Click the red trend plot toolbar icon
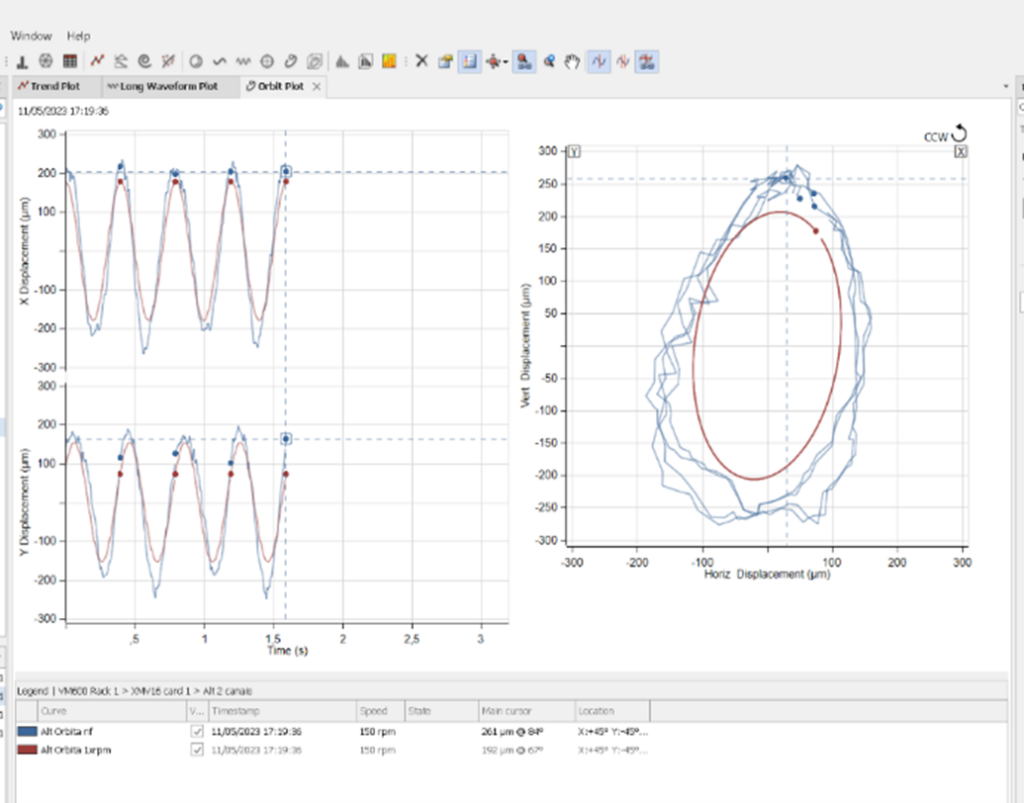Viewport: 1024px width, 803px height. click(x=97, y=61)
